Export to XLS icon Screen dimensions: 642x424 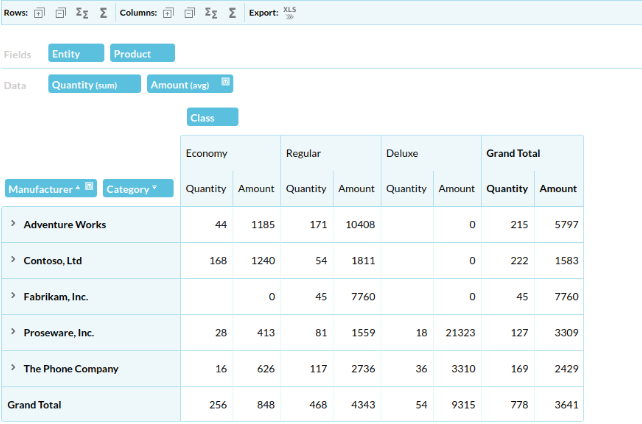pos(289,13)
